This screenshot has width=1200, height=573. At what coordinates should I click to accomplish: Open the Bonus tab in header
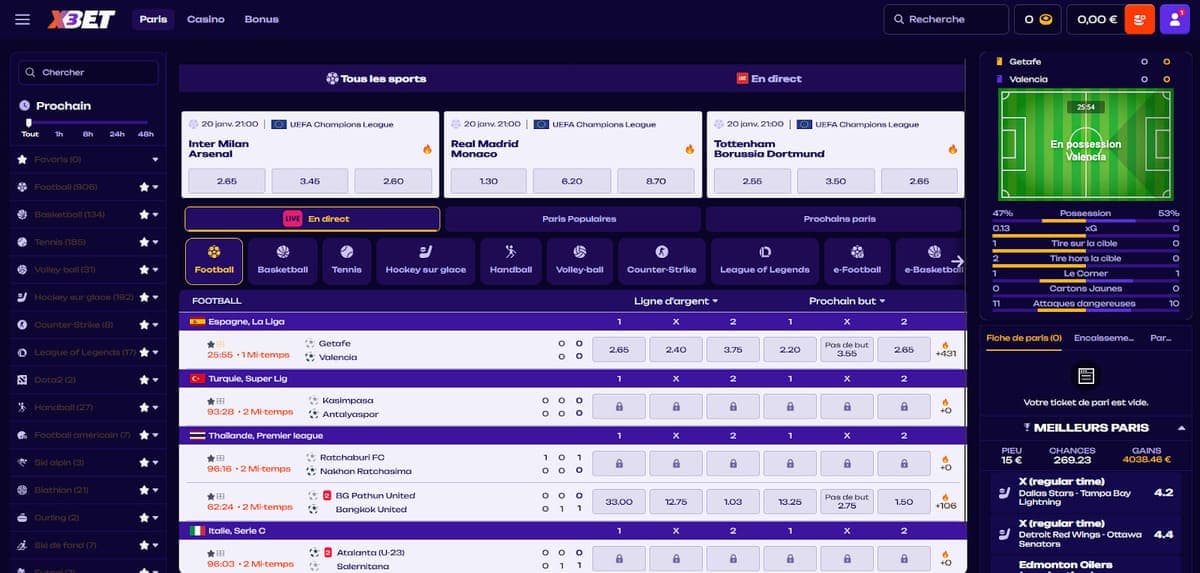261,19
